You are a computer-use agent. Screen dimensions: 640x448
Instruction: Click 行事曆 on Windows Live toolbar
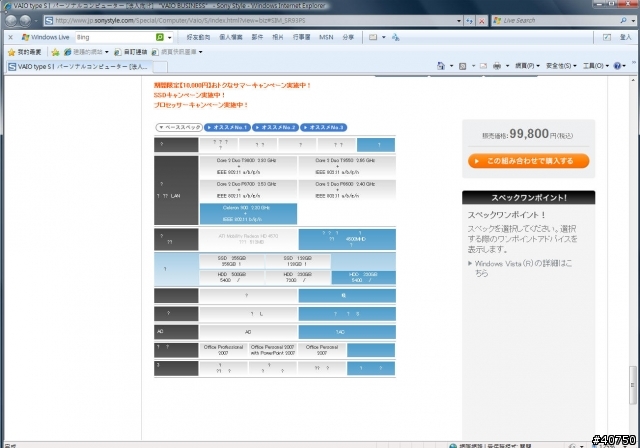click(x=301, y=37)
